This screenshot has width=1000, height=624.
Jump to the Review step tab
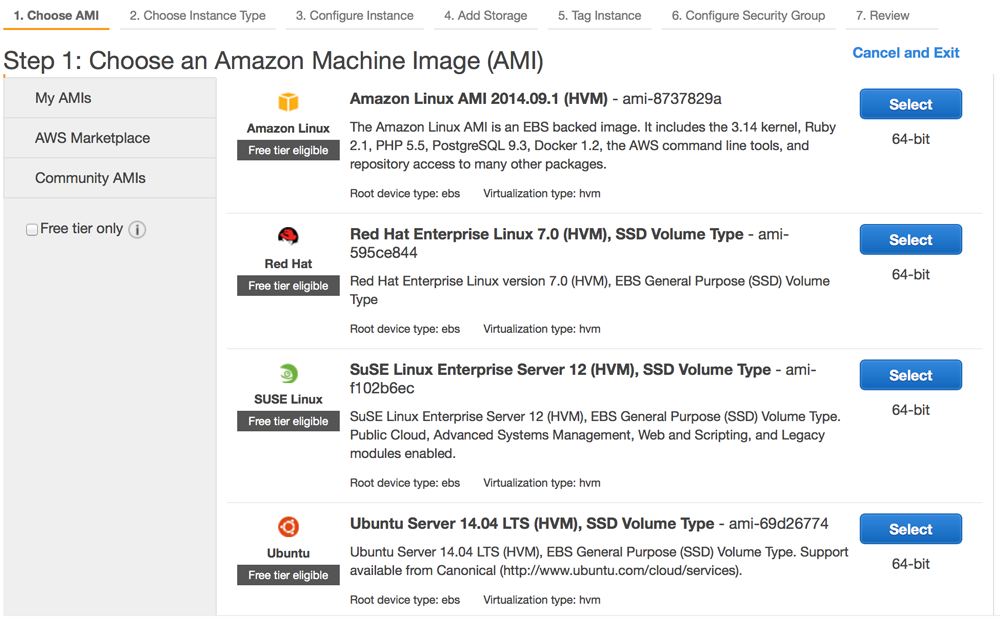pos(882,15)
